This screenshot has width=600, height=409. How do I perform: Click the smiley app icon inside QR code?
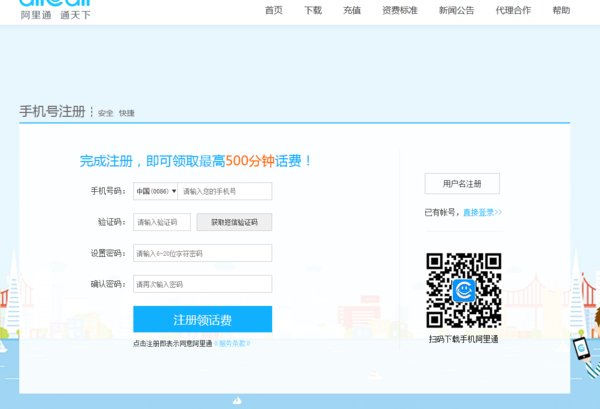(x=464, y=290)
